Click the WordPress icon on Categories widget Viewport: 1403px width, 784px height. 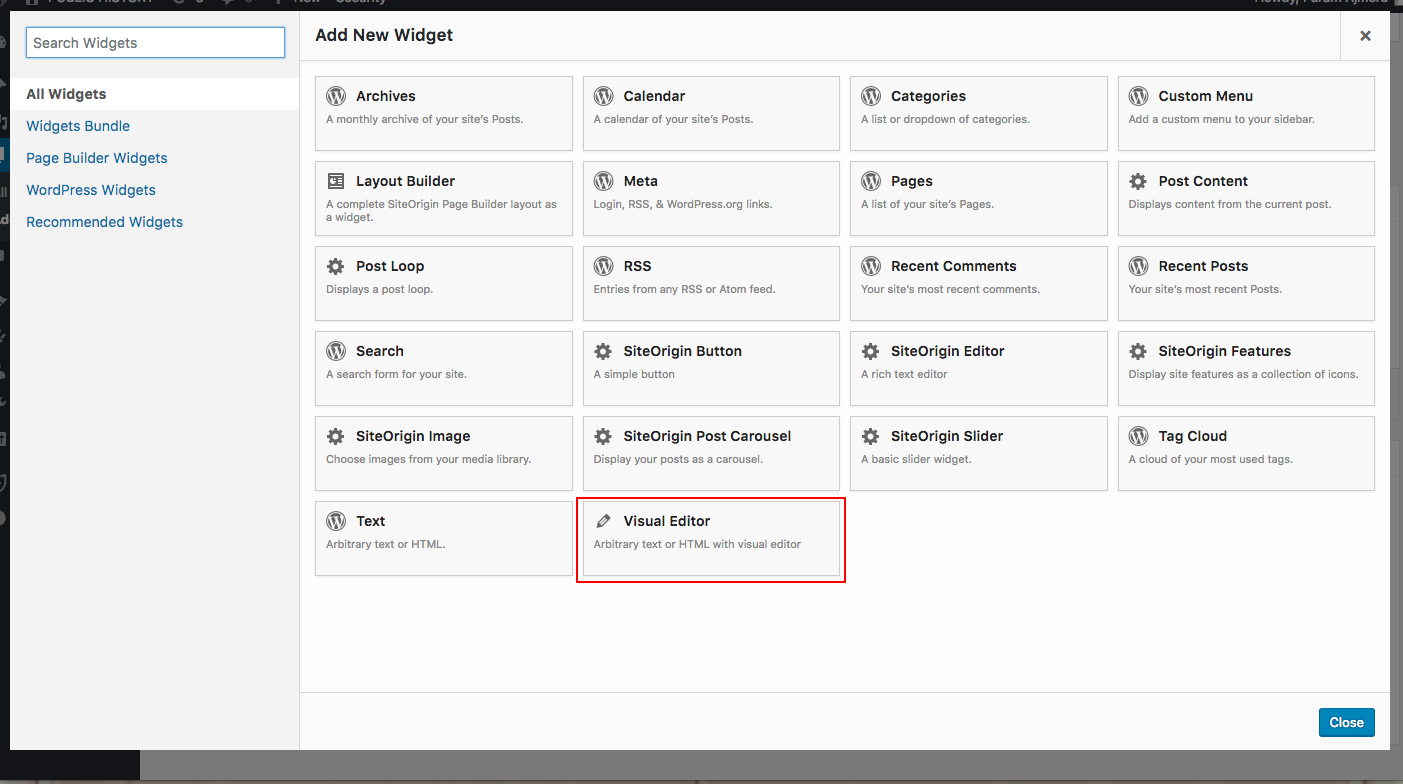871,96
